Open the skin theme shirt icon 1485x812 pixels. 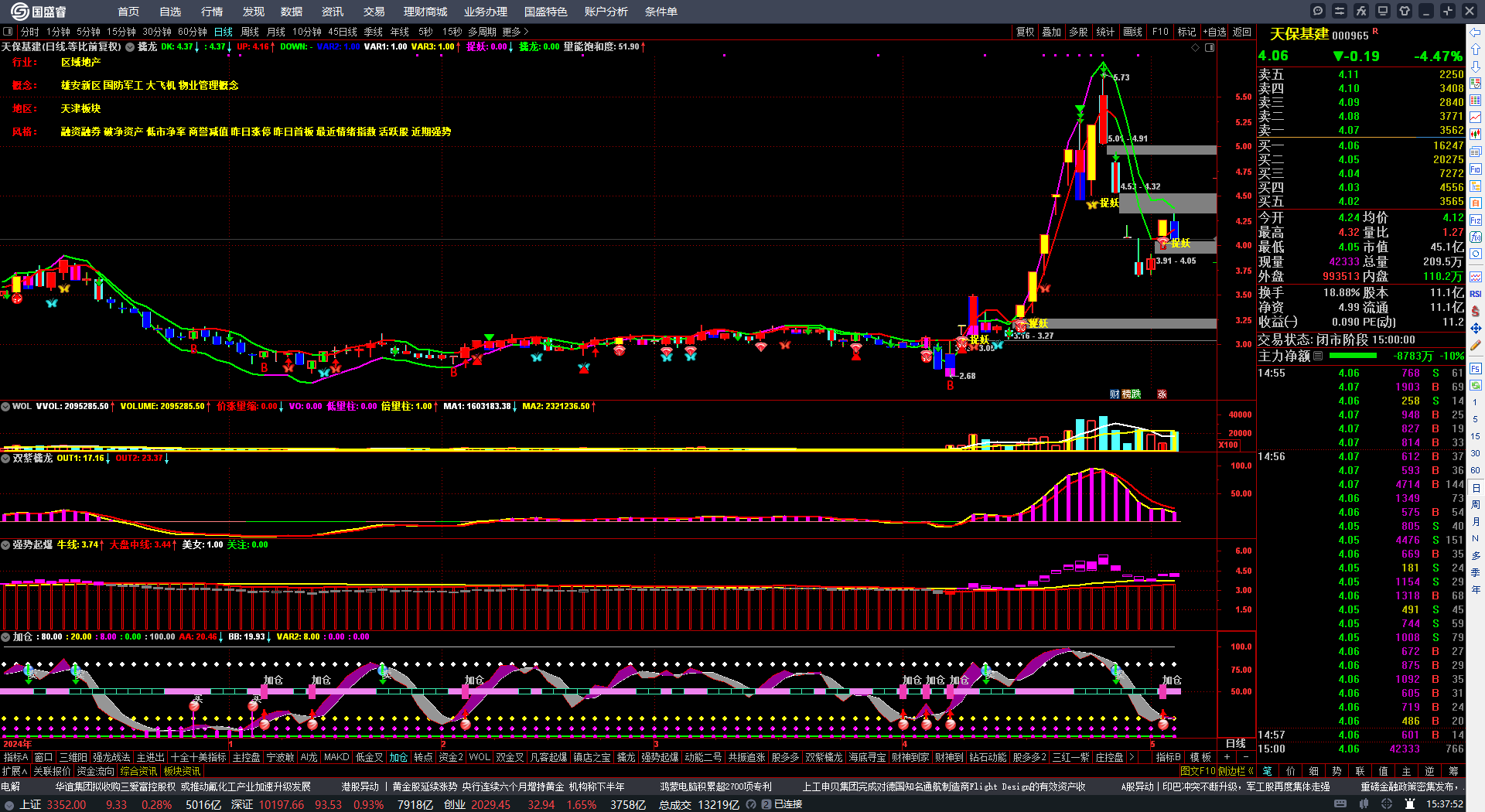coord(1405,11)
